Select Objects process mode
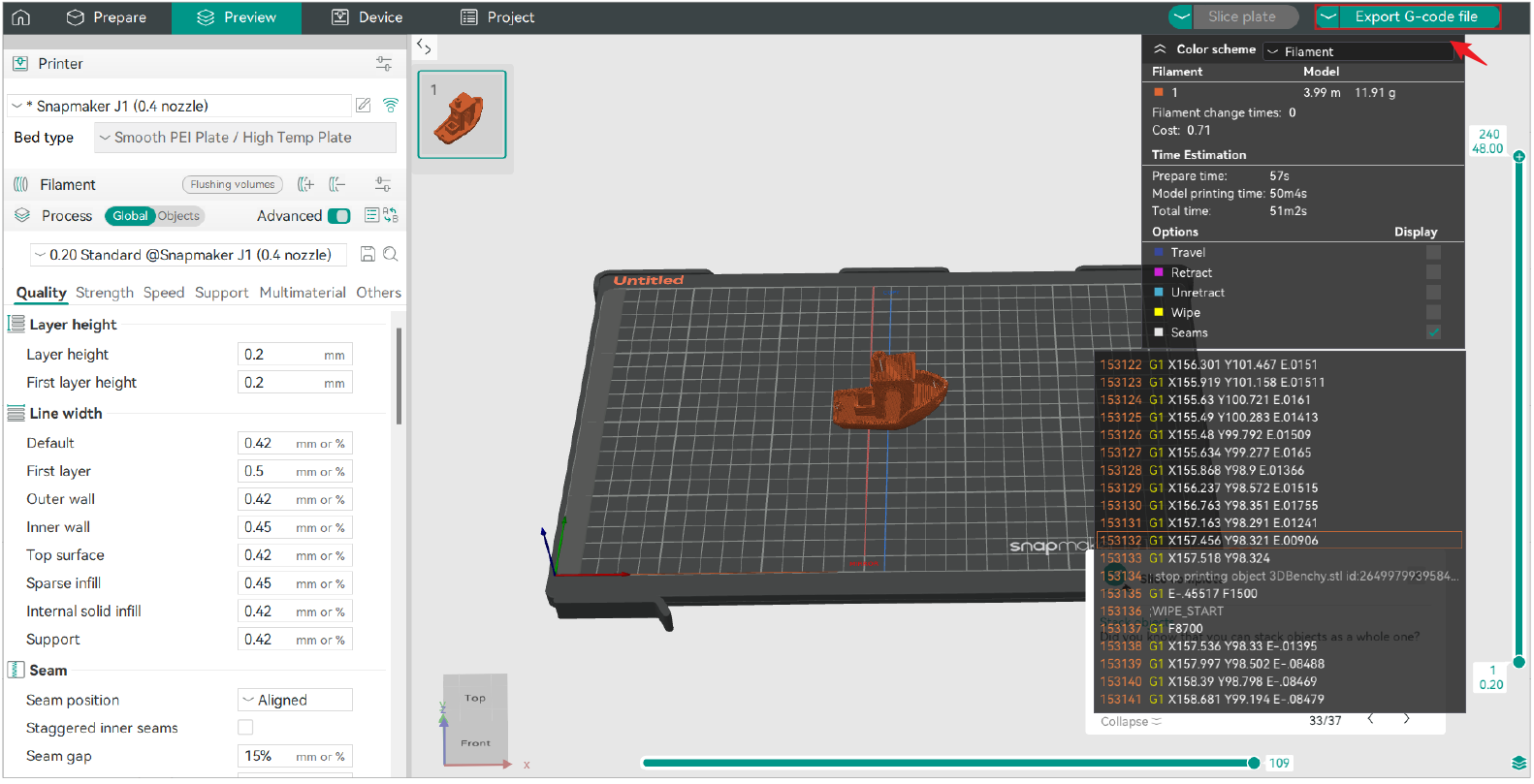This screenshot has width=1534, height=784. pyautogui.click(x=178, y=216)
